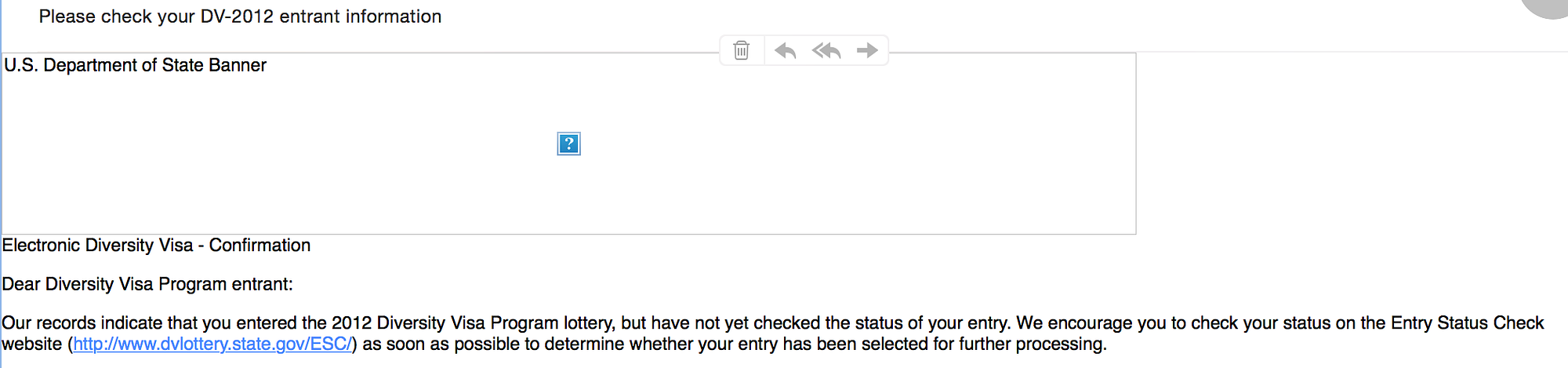Select the U.S. Department of State Banner text
This screenshot has height=368, width=1568.
(x=135, y=65)
